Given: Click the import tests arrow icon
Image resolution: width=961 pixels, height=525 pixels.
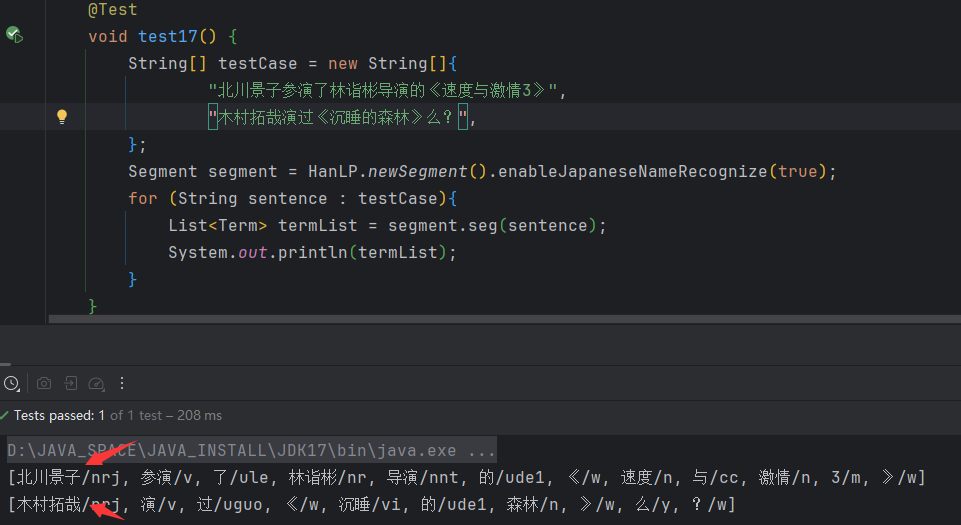Looking at the screenshot, I should 70,383.
